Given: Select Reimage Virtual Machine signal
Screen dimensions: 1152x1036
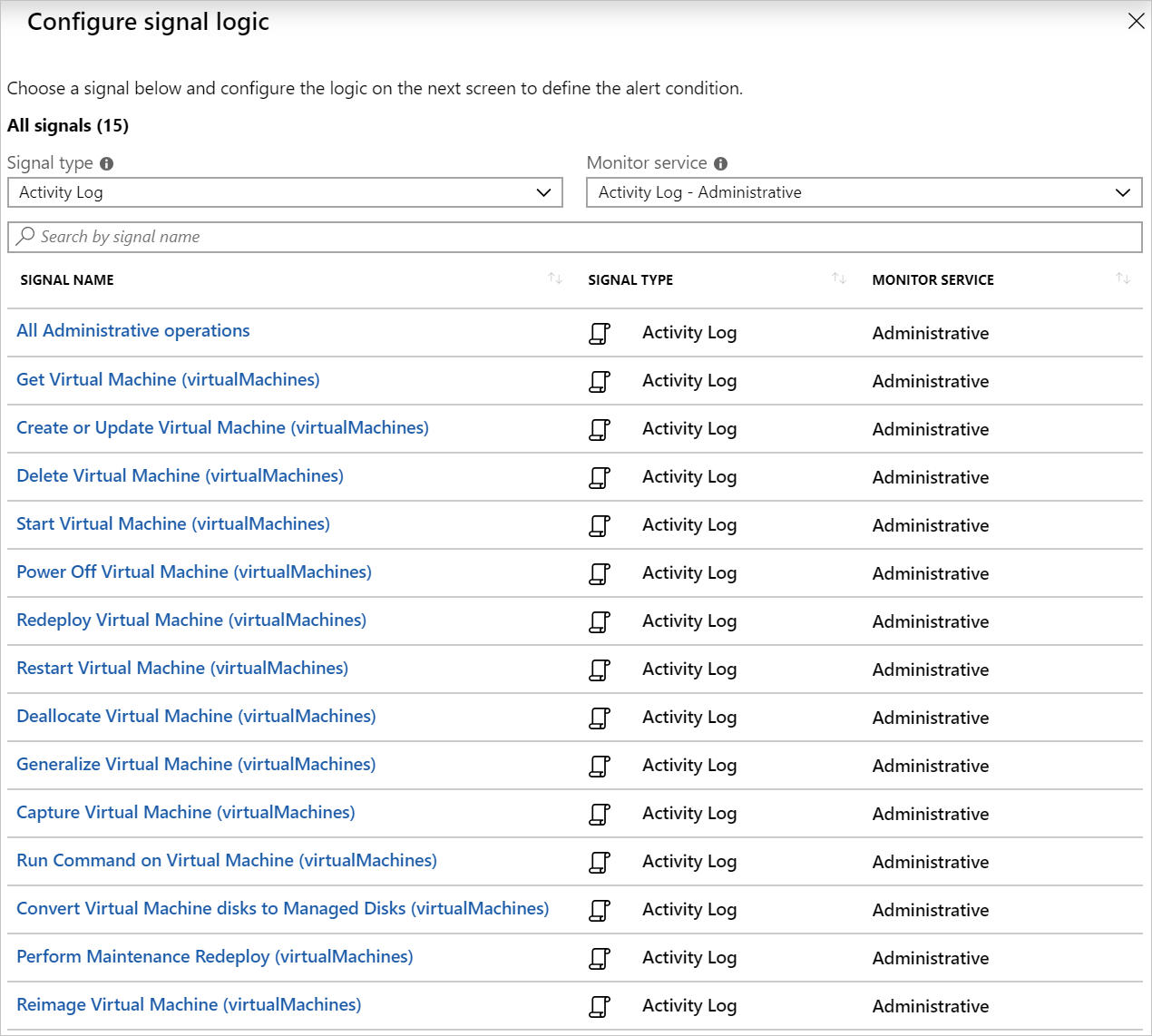Looking at the screenshot, I should [189, 1005].
